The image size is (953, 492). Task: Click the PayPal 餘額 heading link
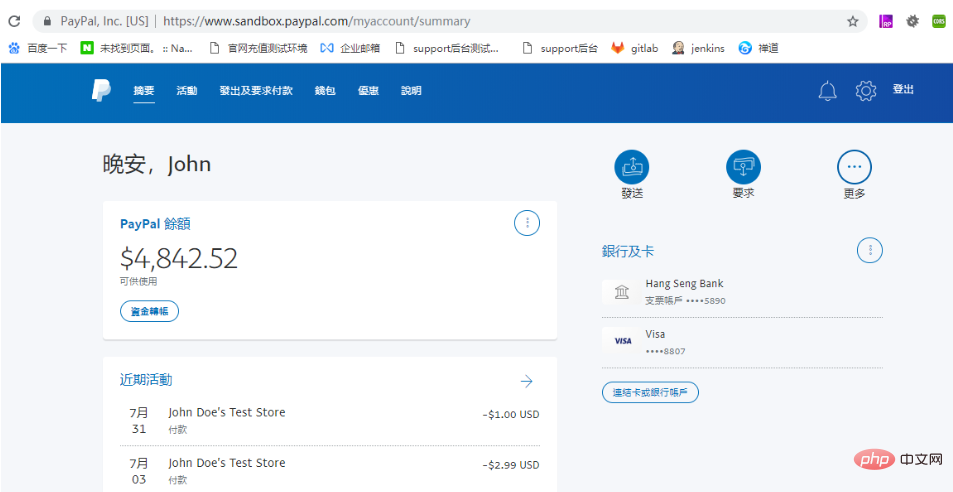coord(155,224)
